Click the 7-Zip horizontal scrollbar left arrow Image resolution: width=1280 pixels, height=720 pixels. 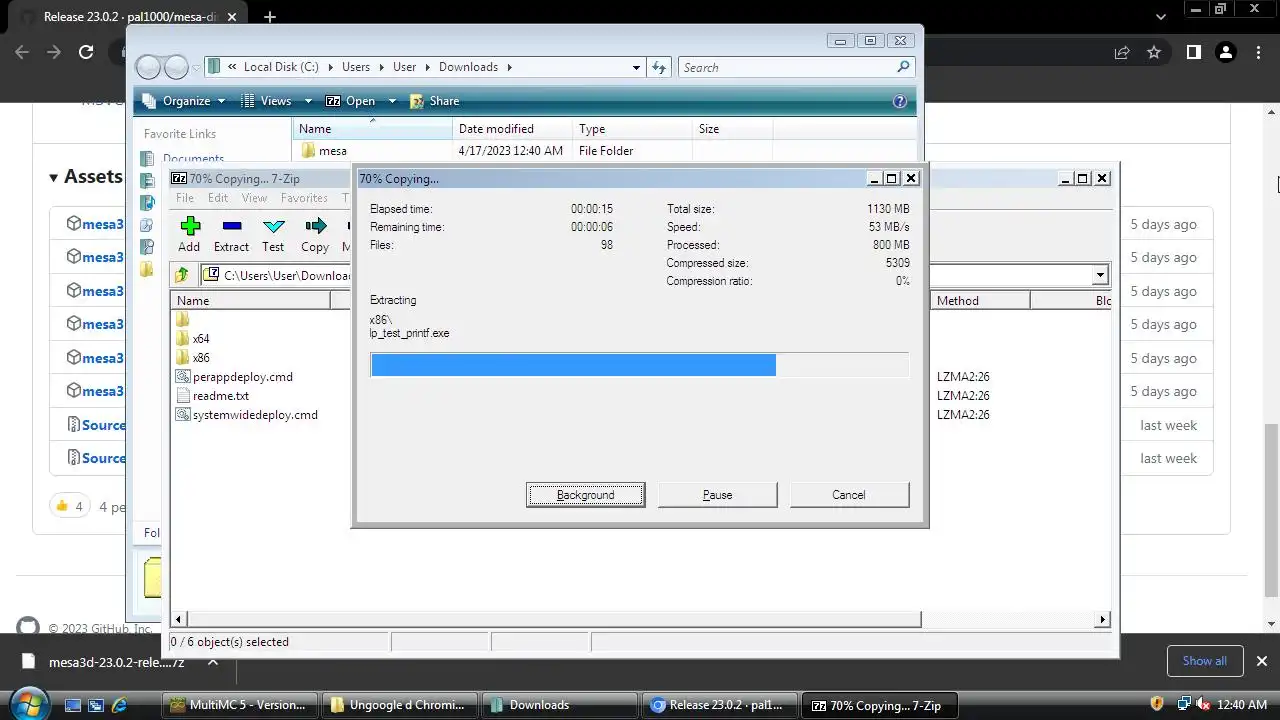click(x=179, y=620)
